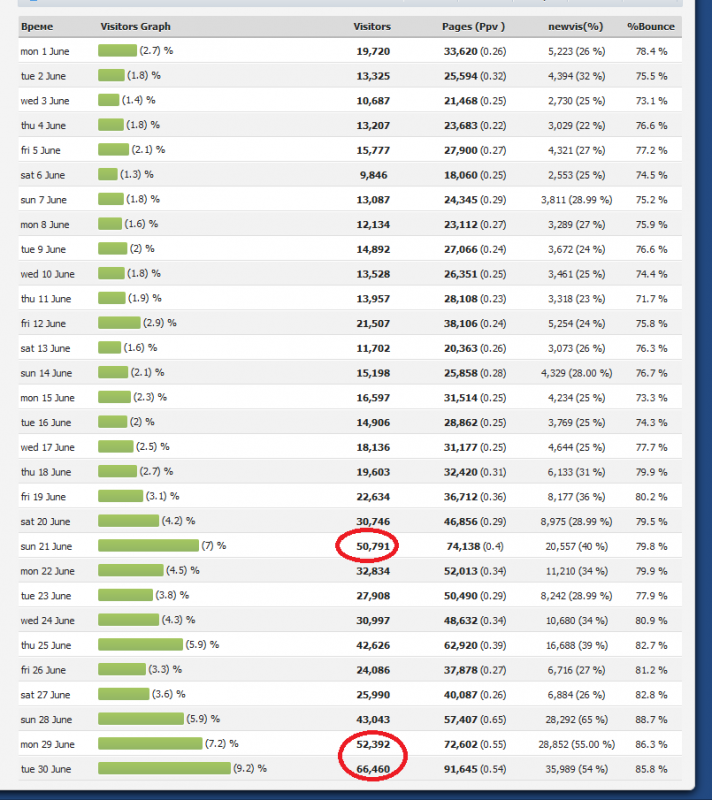Sort table by %Bounce header
The image size is (712, 800).
[650, 26]
